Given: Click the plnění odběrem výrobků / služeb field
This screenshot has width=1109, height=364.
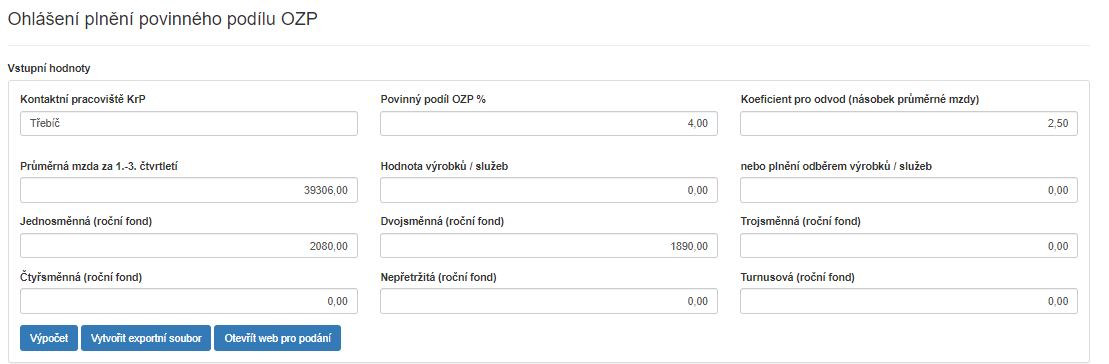Looking at the screenshot, I should (x=909, y=189).
